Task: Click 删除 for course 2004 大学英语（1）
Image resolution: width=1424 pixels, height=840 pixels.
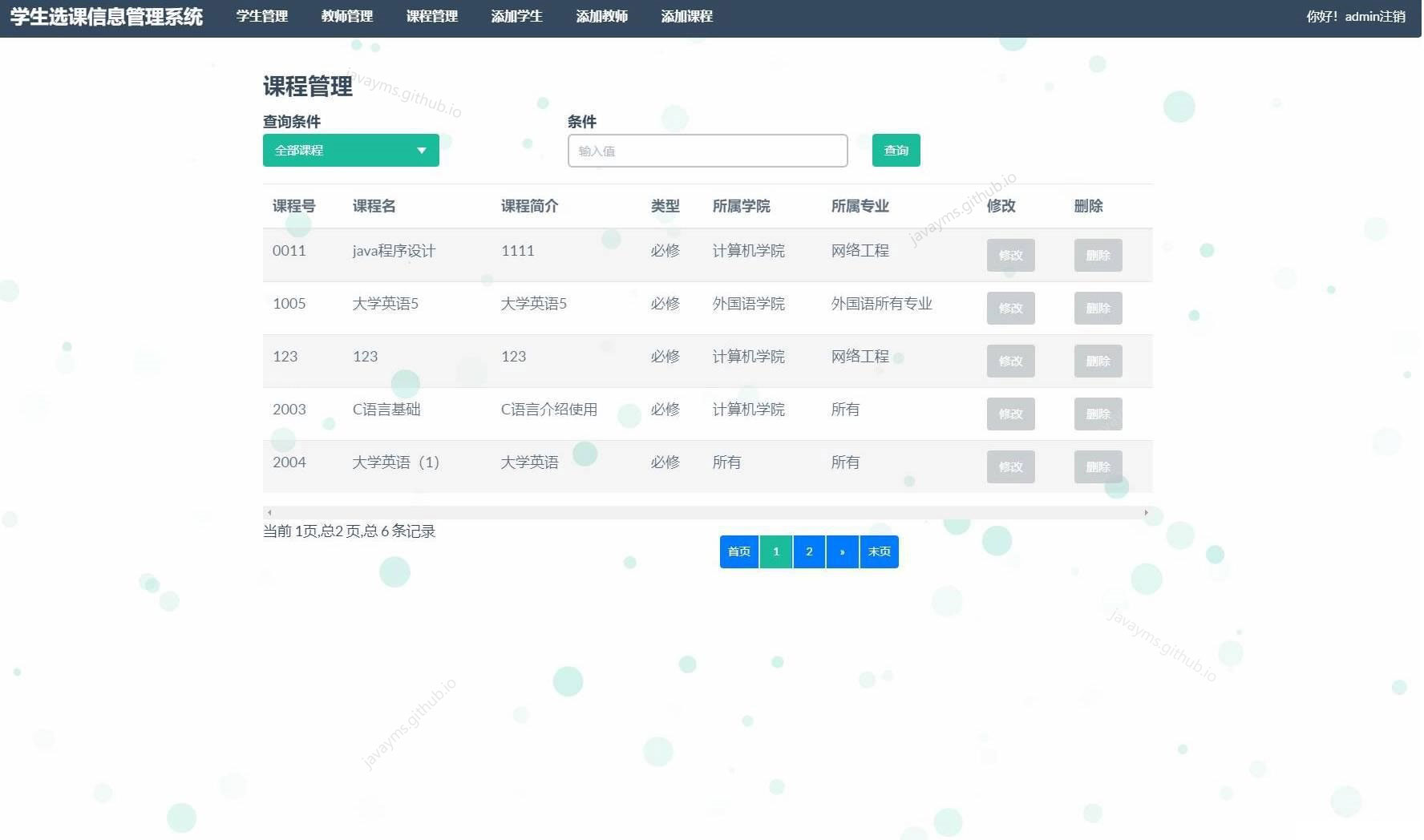Action: point(1098,466)
